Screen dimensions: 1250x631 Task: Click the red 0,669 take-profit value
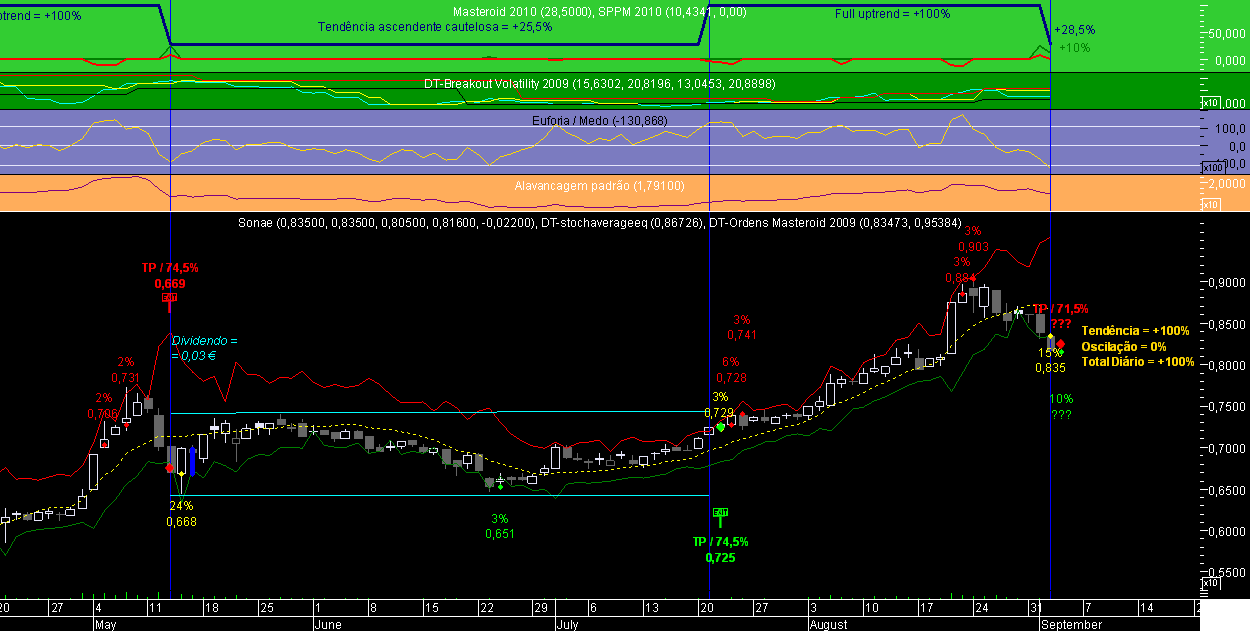point(169,284)
